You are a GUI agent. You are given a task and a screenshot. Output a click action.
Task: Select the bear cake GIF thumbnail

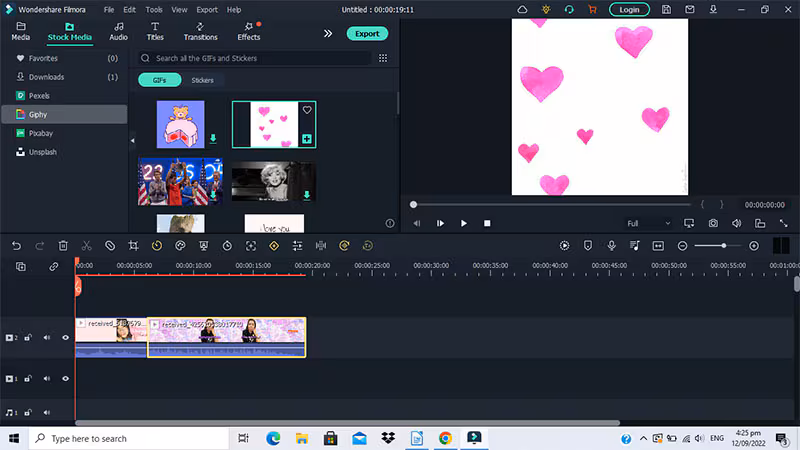181,124
